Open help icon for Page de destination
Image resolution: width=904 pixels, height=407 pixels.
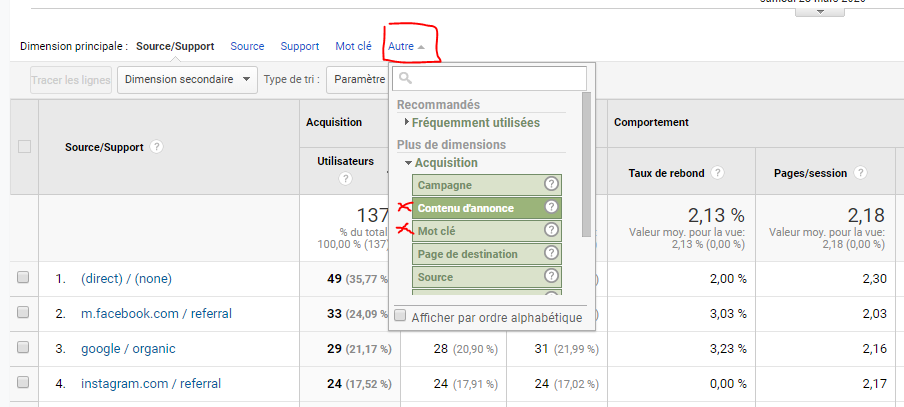pos(552,253)
